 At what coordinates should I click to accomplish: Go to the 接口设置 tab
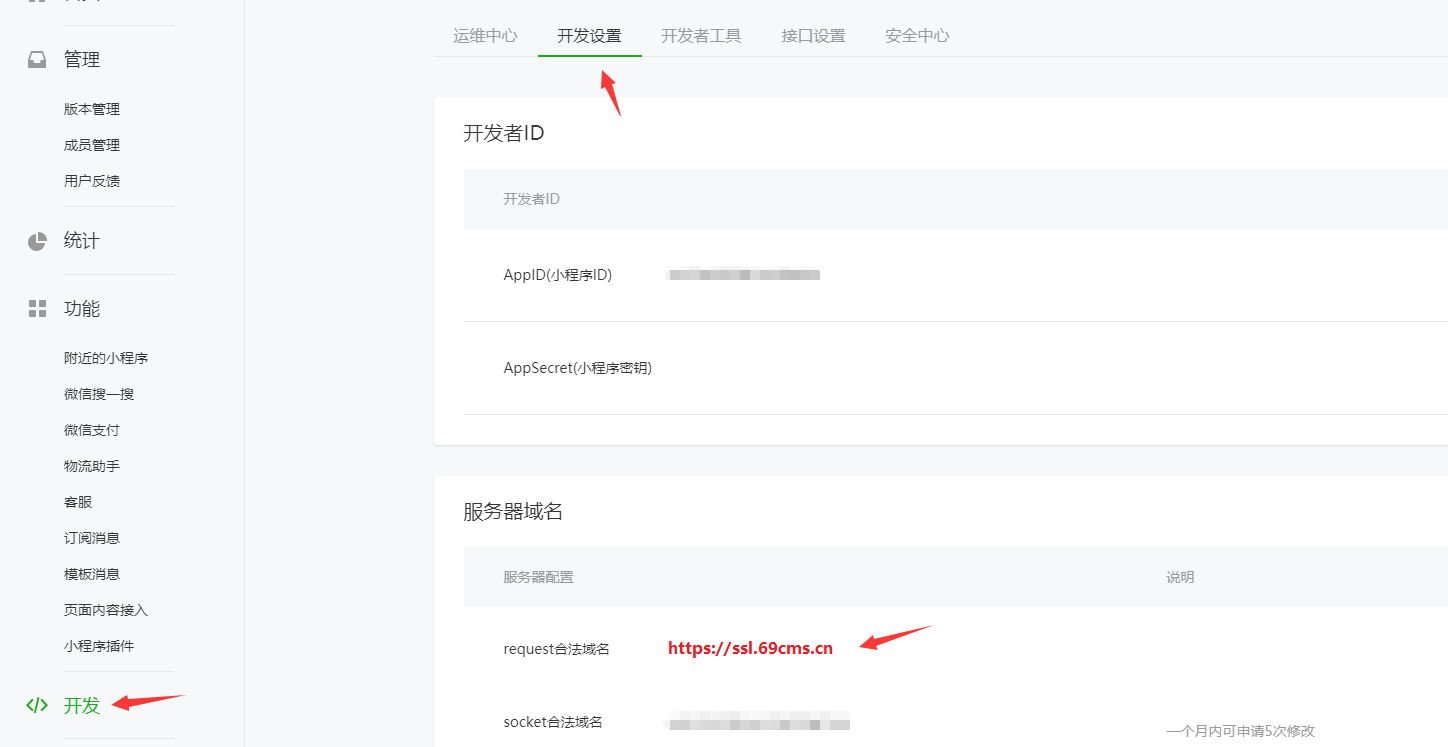click(x=813, y=36)
